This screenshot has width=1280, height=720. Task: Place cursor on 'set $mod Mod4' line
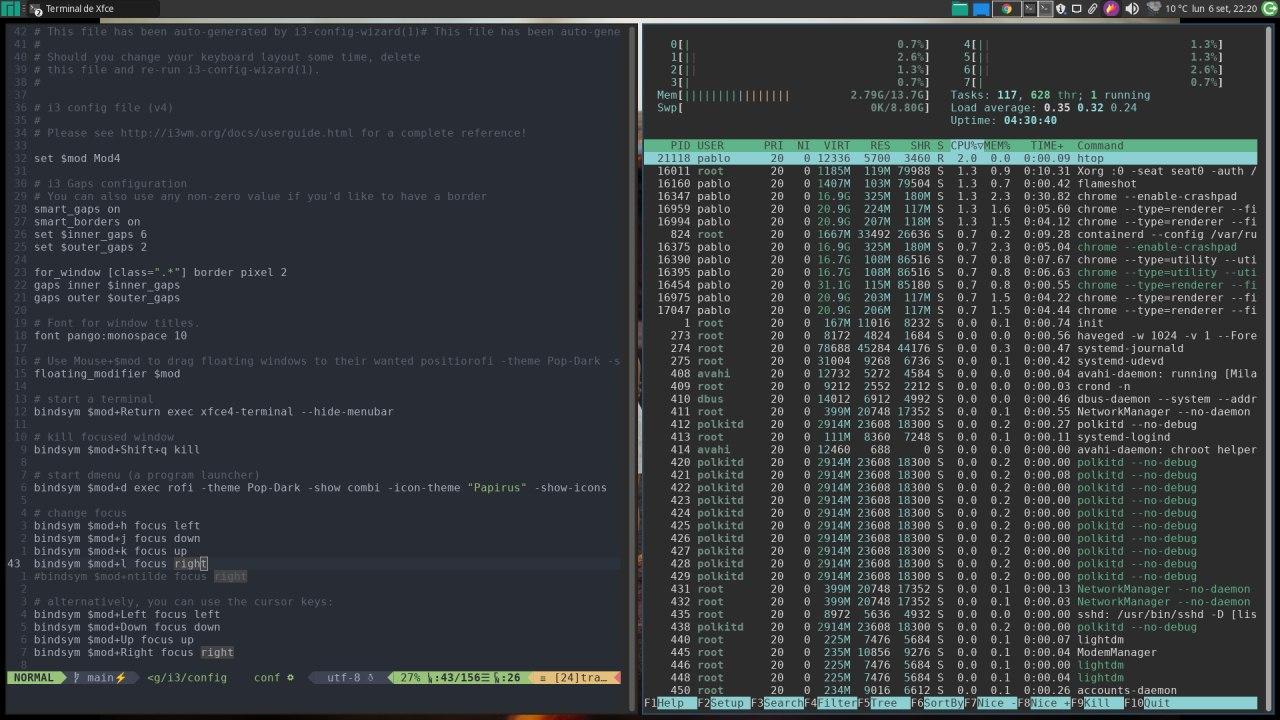pyautogui.click(x=77, y=158)
